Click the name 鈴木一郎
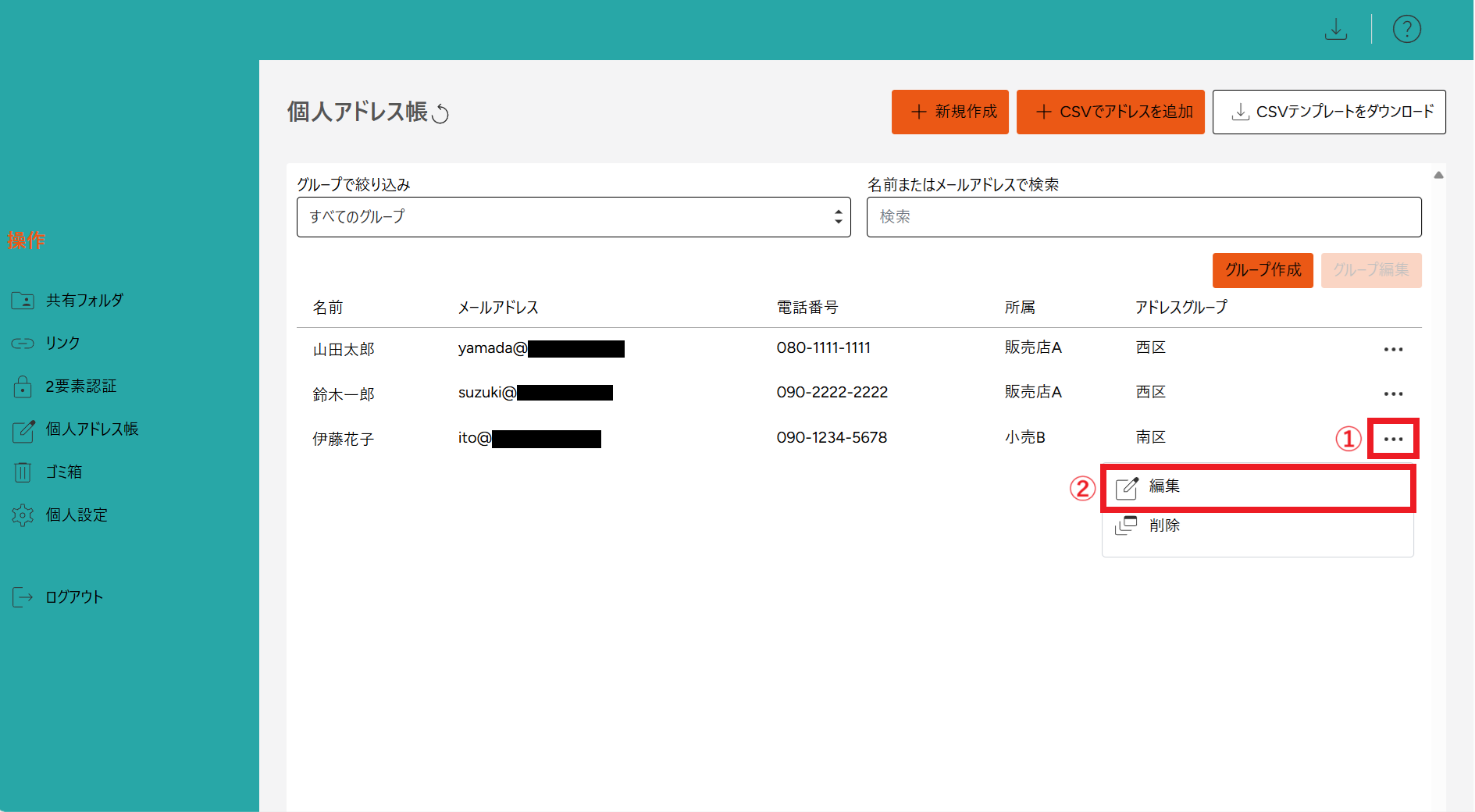Screen dimensions: 1475x812 (x=344, y=395)
